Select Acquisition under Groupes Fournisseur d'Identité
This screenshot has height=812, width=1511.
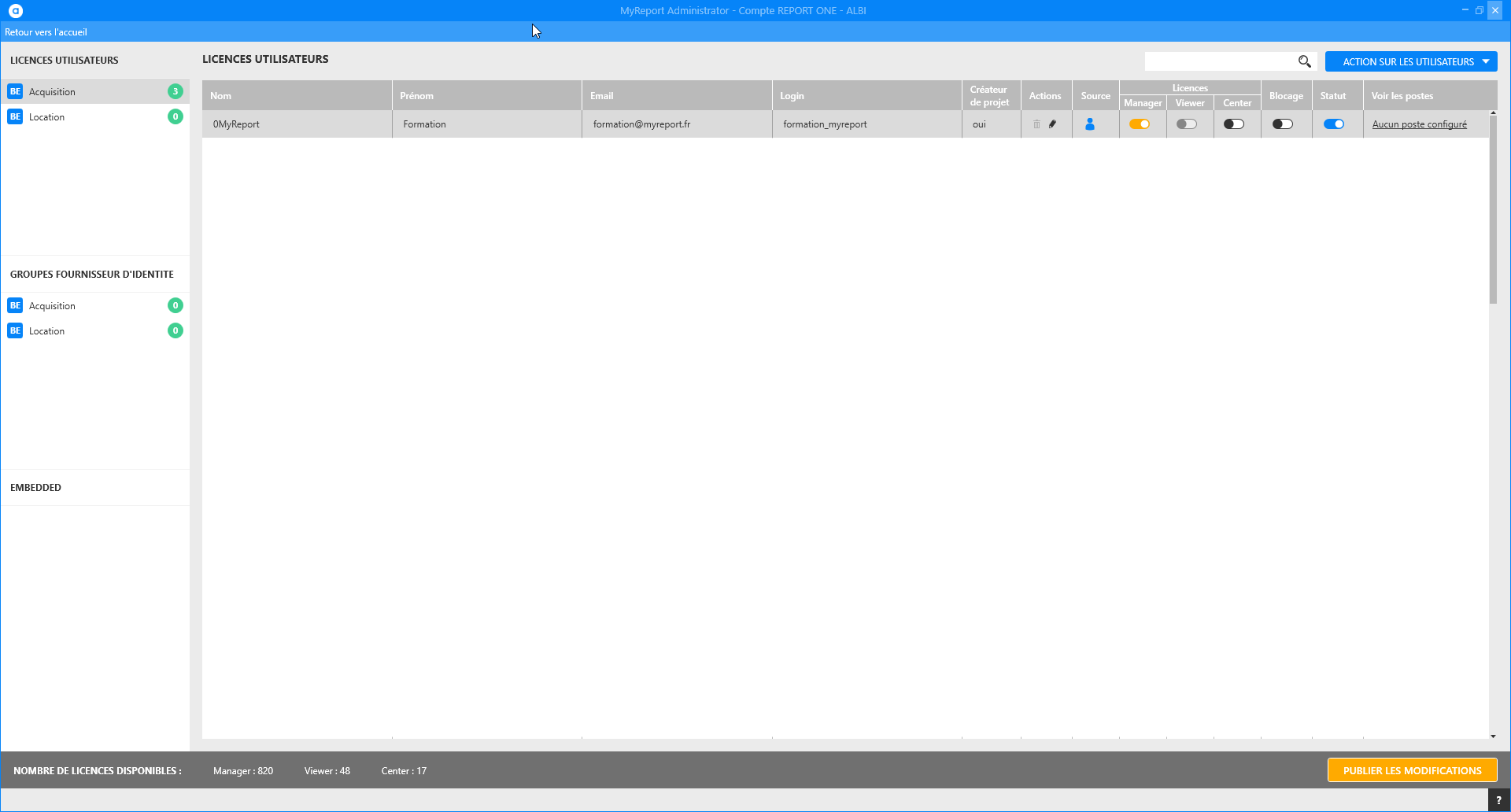tap(53, 306)
